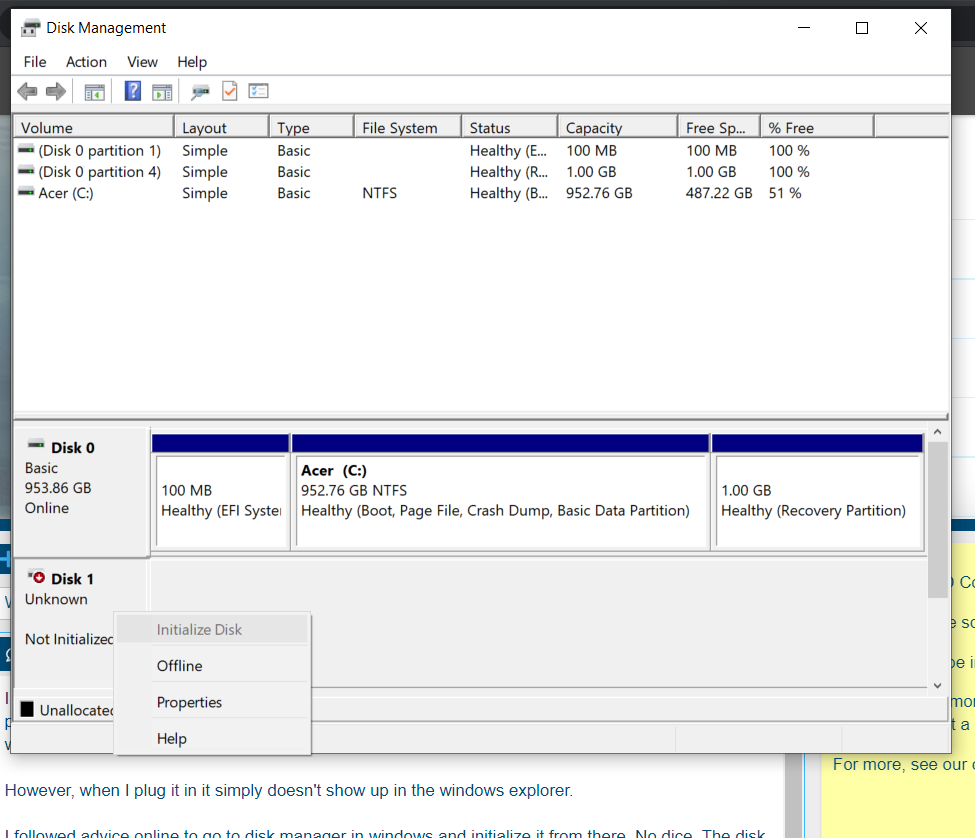Sort by the Capacity column header
Screen dimensions: 975x838
pos(594,128)
